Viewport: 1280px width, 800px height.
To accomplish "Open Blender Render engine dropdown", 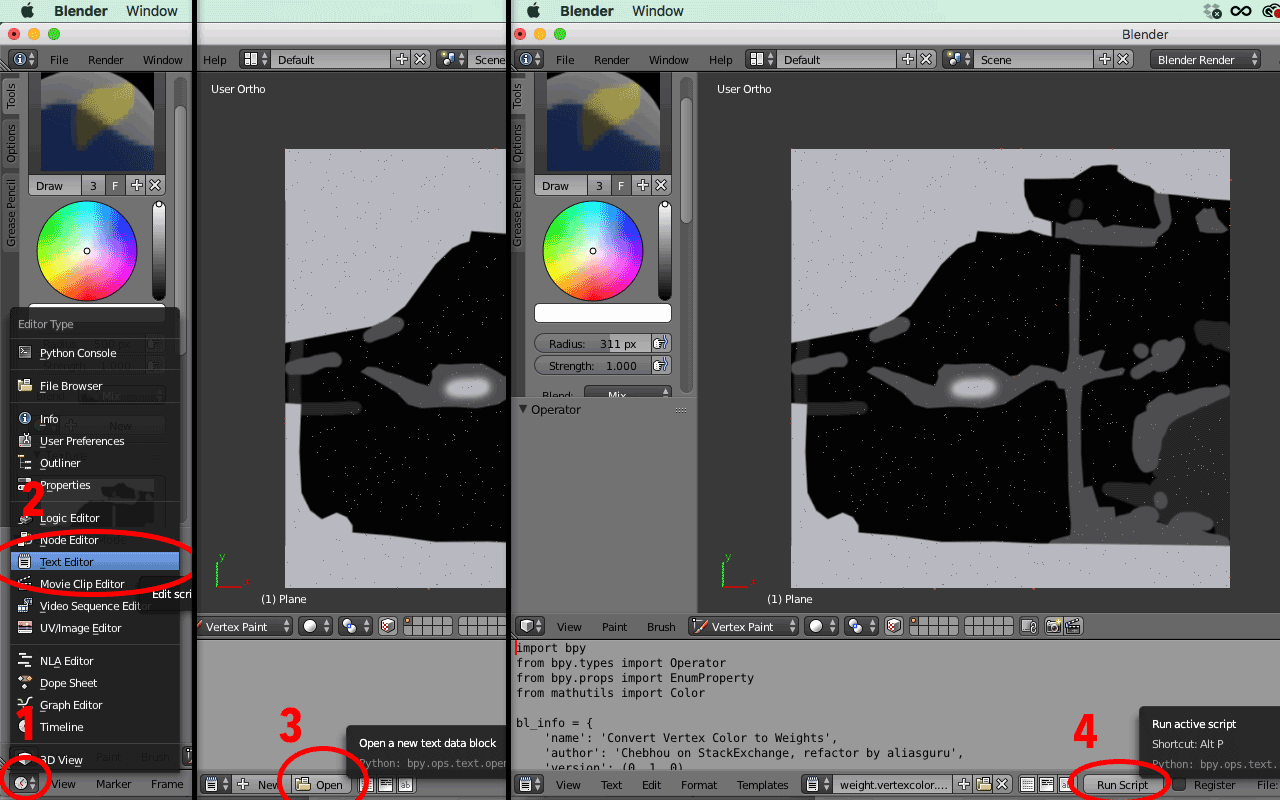I will pyautogui.click(x=1205, y=60).
